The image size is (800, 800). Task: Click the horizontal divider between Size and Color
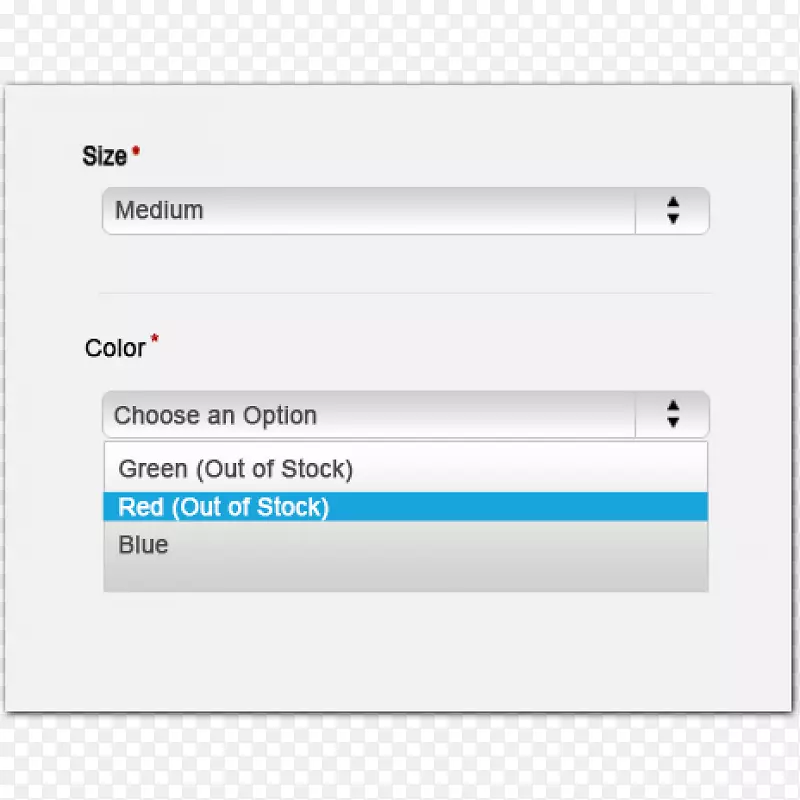[x=405, y=293]
